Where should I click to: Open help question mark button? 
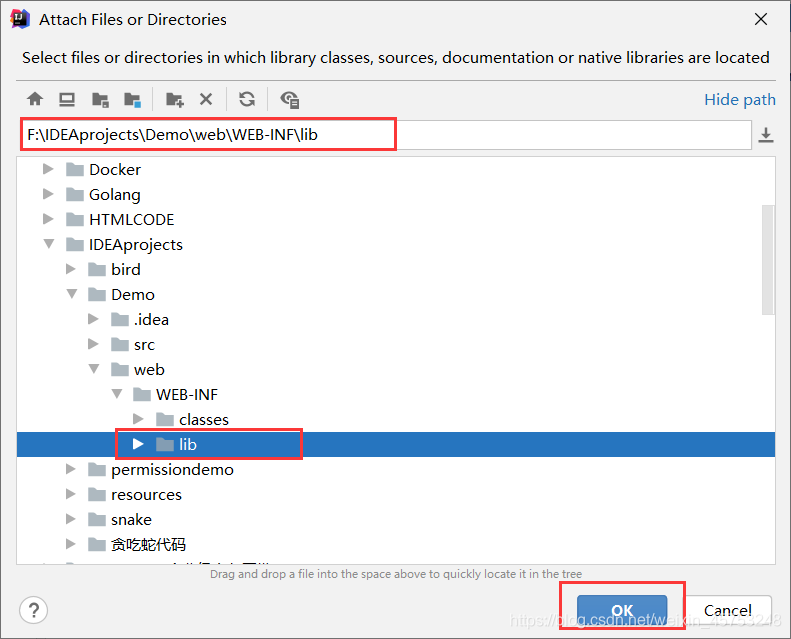34,610
